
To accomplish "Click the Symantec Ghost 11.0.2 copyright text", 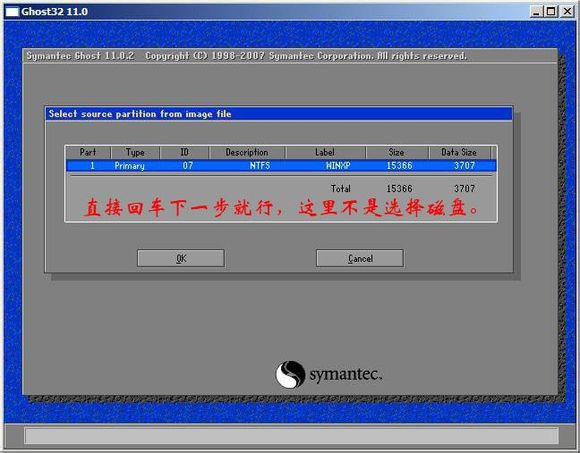I will click(x=246, y=56).
